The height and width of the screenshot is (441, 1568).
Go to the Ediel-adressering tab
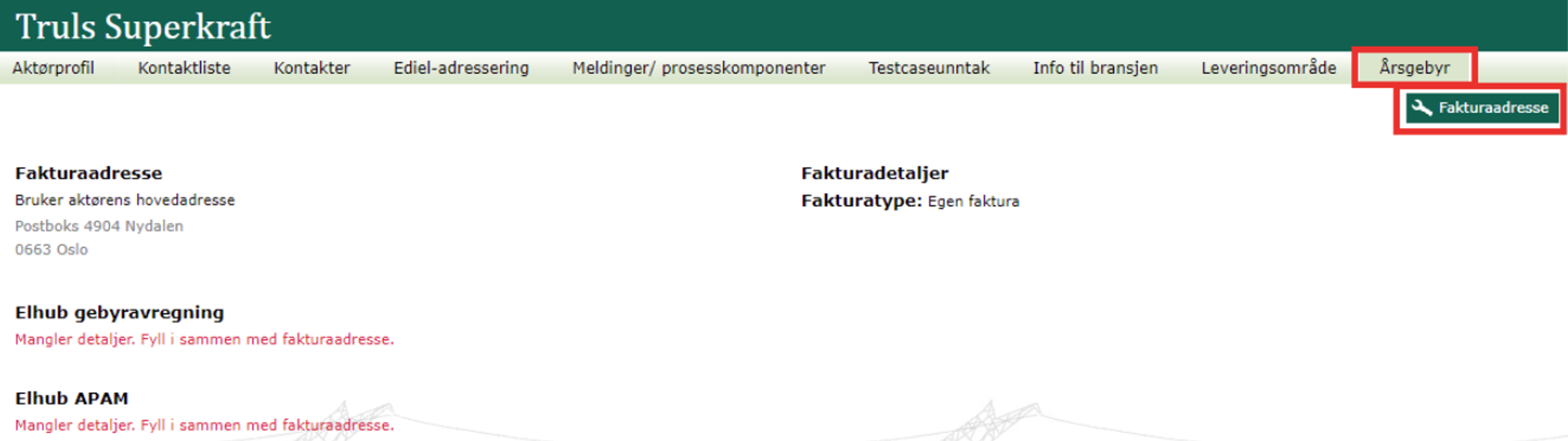(461, 68)
